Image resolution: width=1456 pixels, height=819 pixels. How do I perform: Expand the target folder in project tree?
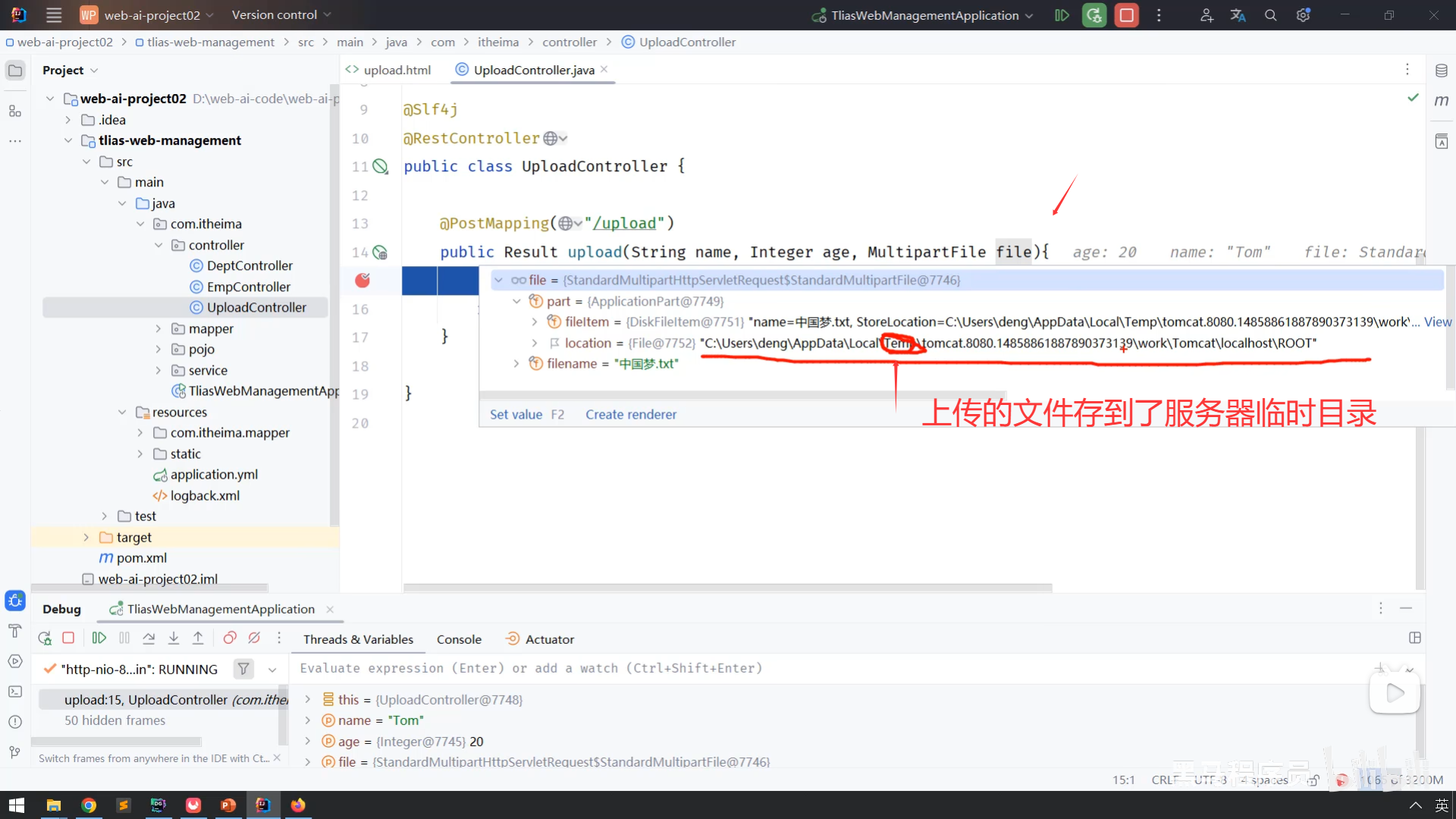[x=86, y=538]
